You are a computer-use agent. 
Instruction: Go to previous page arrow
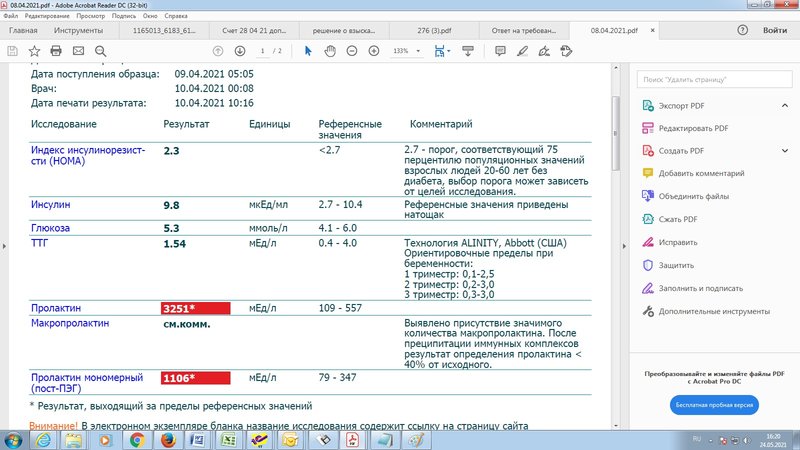218,51
